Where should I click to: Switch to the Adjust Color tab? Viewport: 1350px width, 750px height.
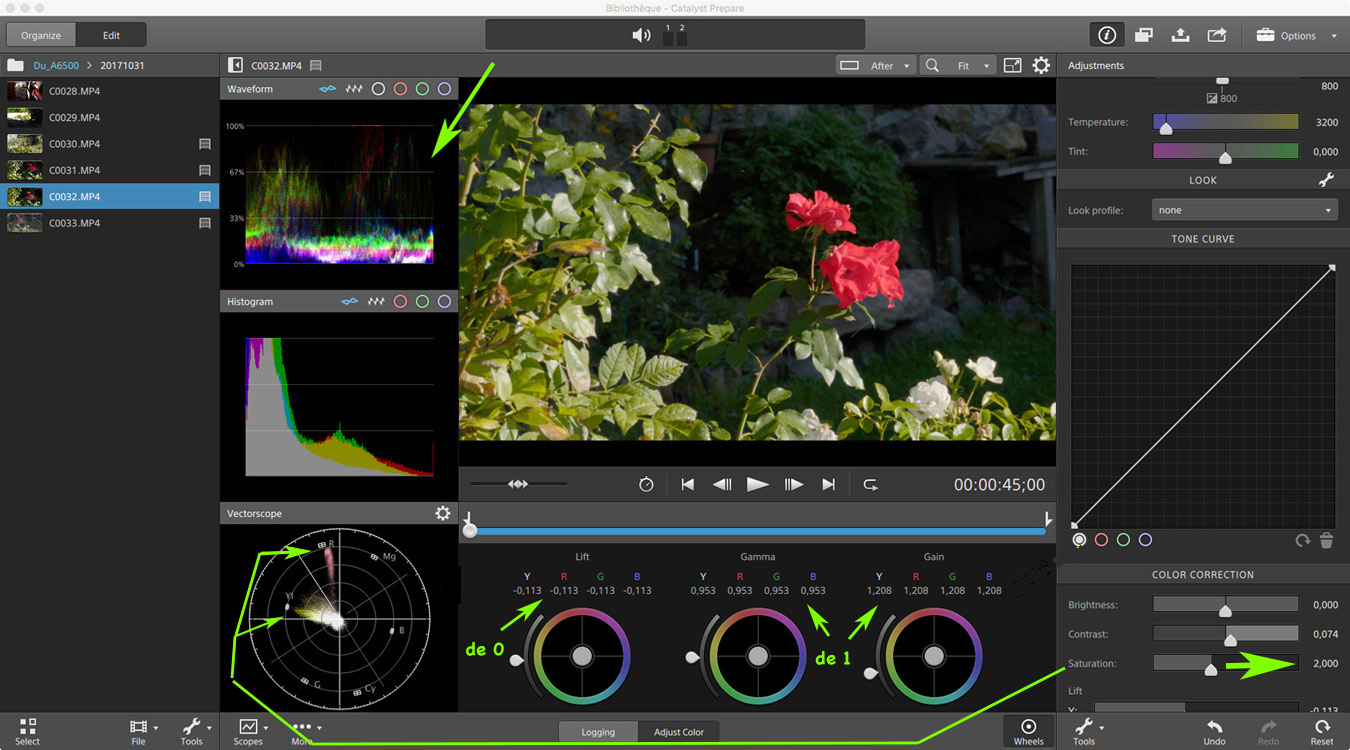point(678,732)
